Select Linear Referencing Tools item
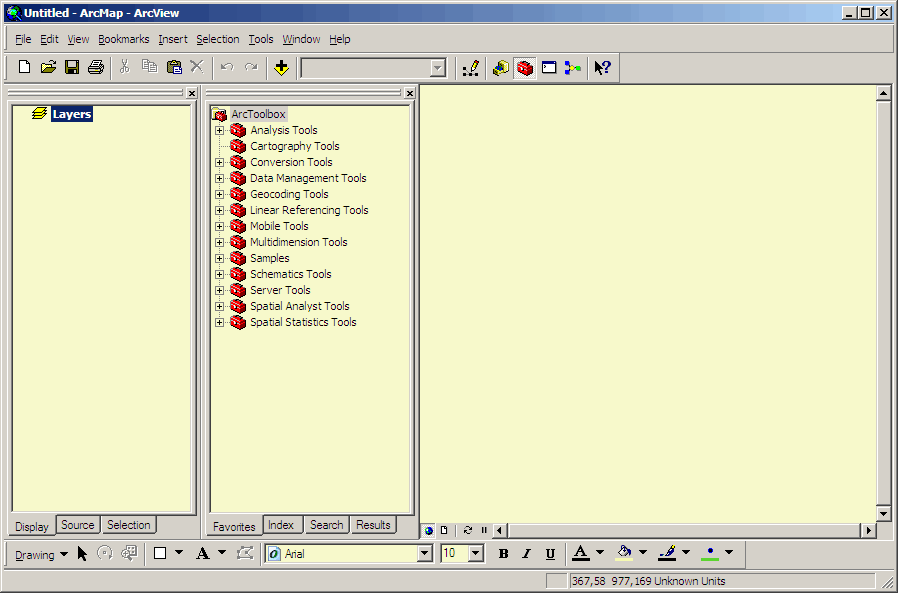 [309, 210]
